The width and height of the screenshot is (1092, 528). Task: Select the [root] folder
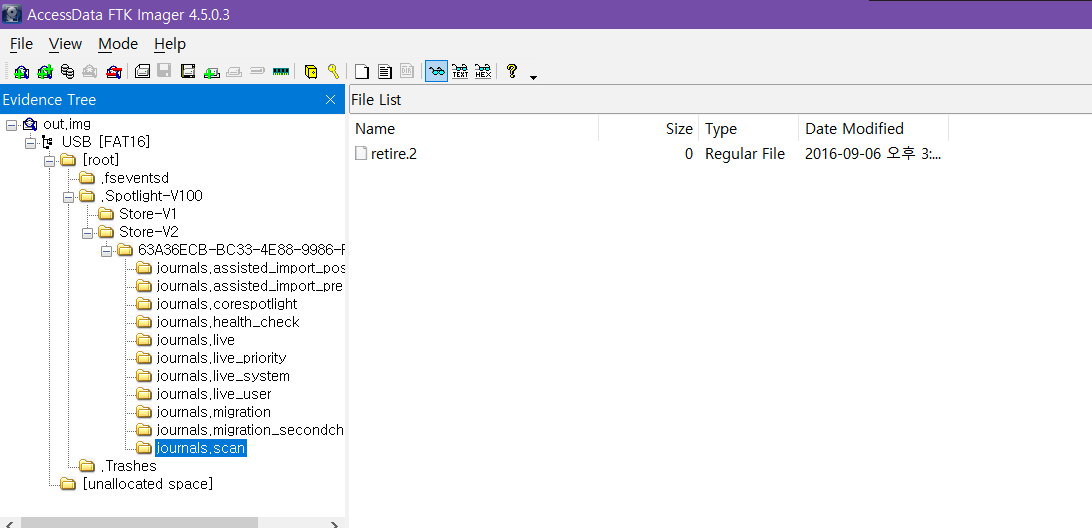click(100, 160)
